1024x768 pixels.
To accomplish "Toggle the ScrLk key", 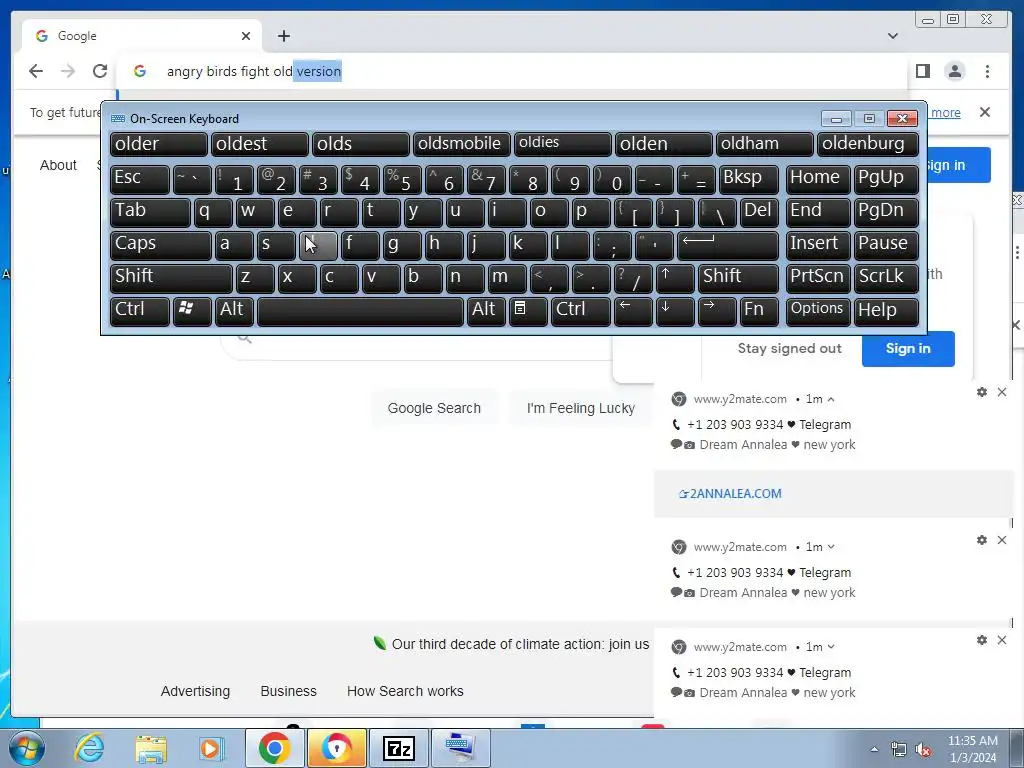I will coord(886,278).
